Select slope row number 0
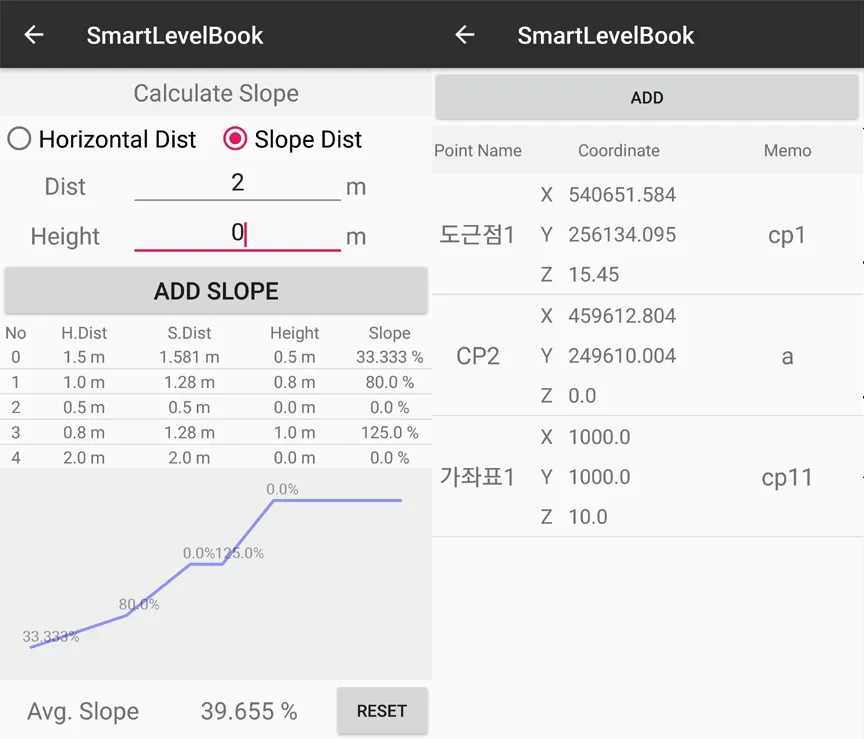 click(x=216, y=357)
